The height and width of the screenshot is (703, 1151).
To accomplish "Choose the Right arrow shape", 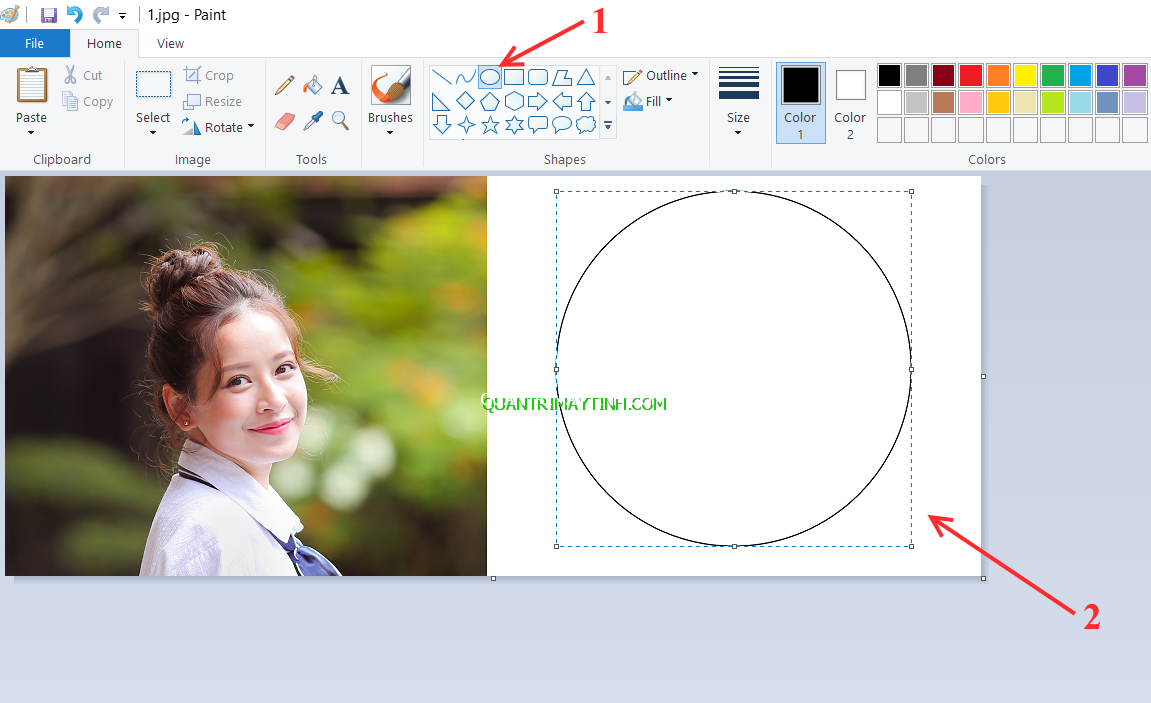I will 538,101.
